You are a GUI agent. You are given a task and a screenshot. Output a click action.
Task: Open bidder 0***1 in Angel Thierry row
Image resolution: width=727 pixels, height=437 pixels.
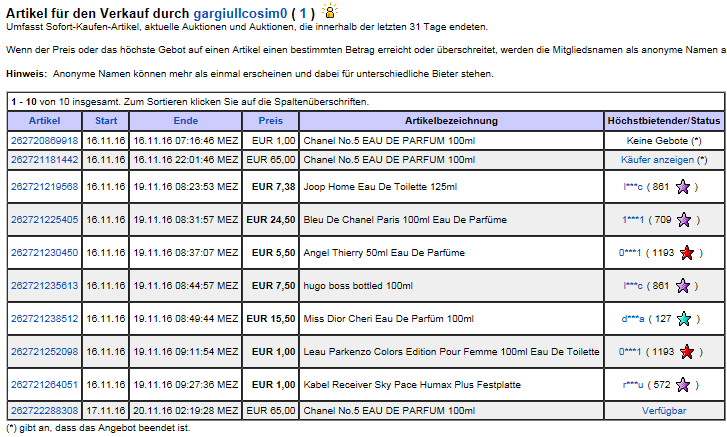[x=630, y=253]
